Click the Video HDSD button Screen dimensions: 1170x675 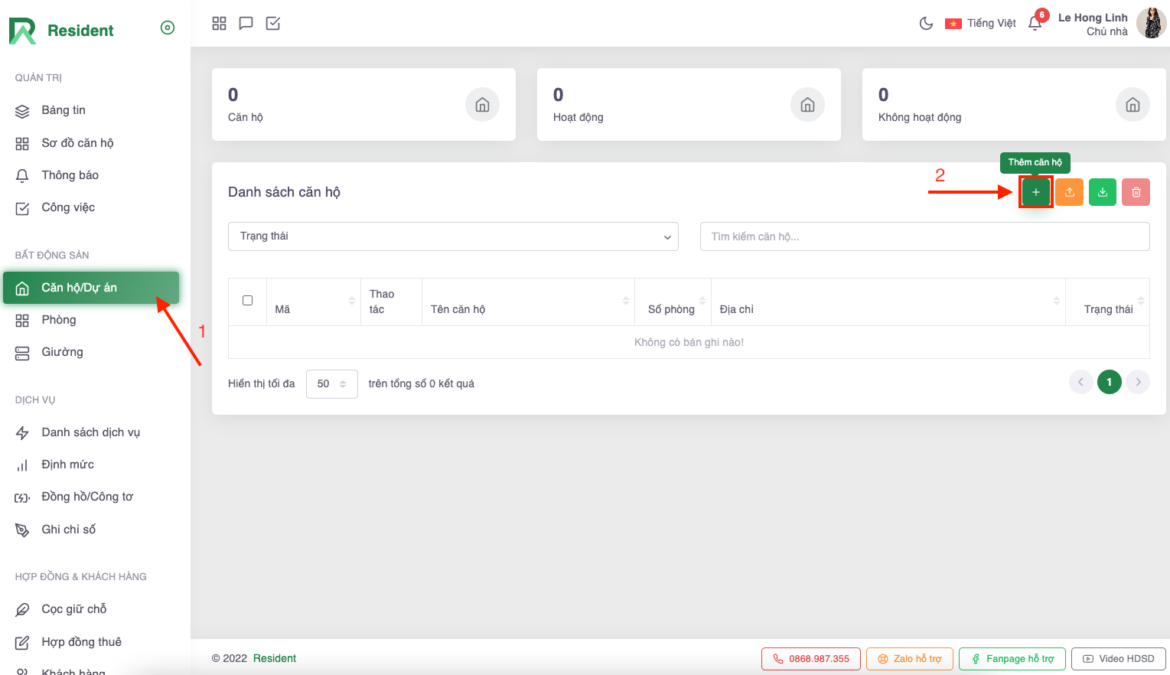pos(1117,659)
